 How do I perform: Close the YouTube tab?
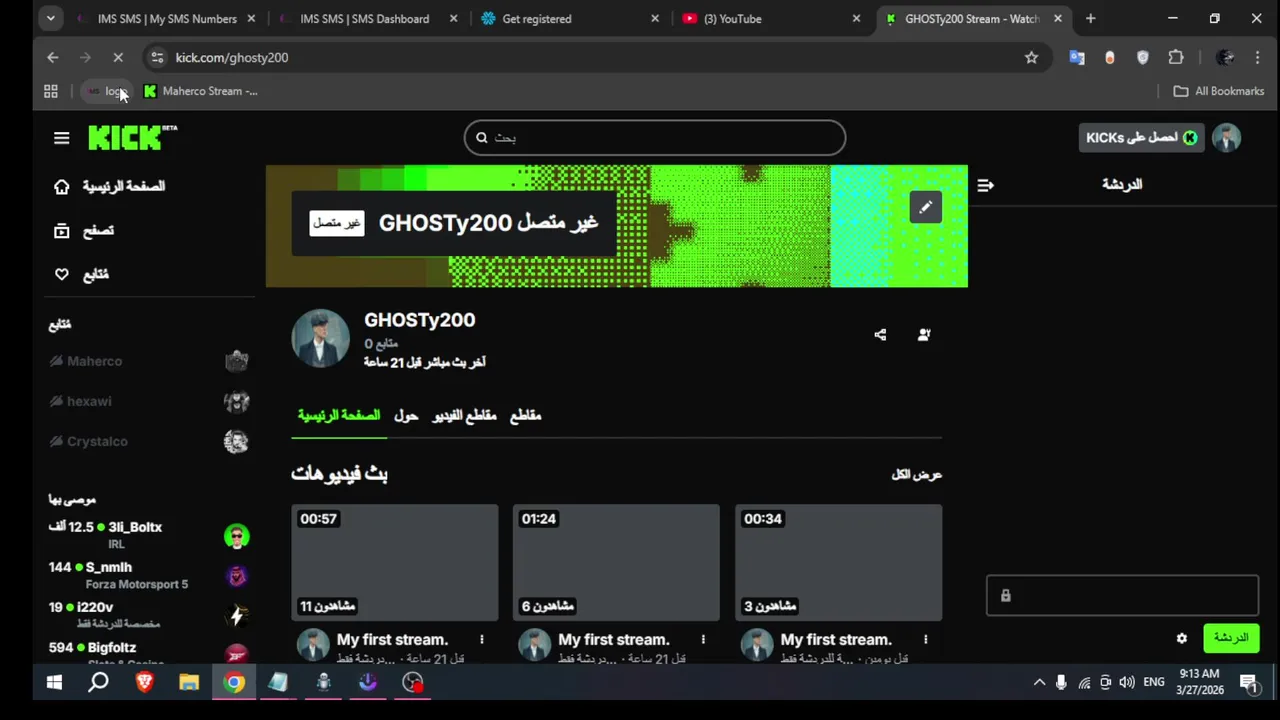856,18
